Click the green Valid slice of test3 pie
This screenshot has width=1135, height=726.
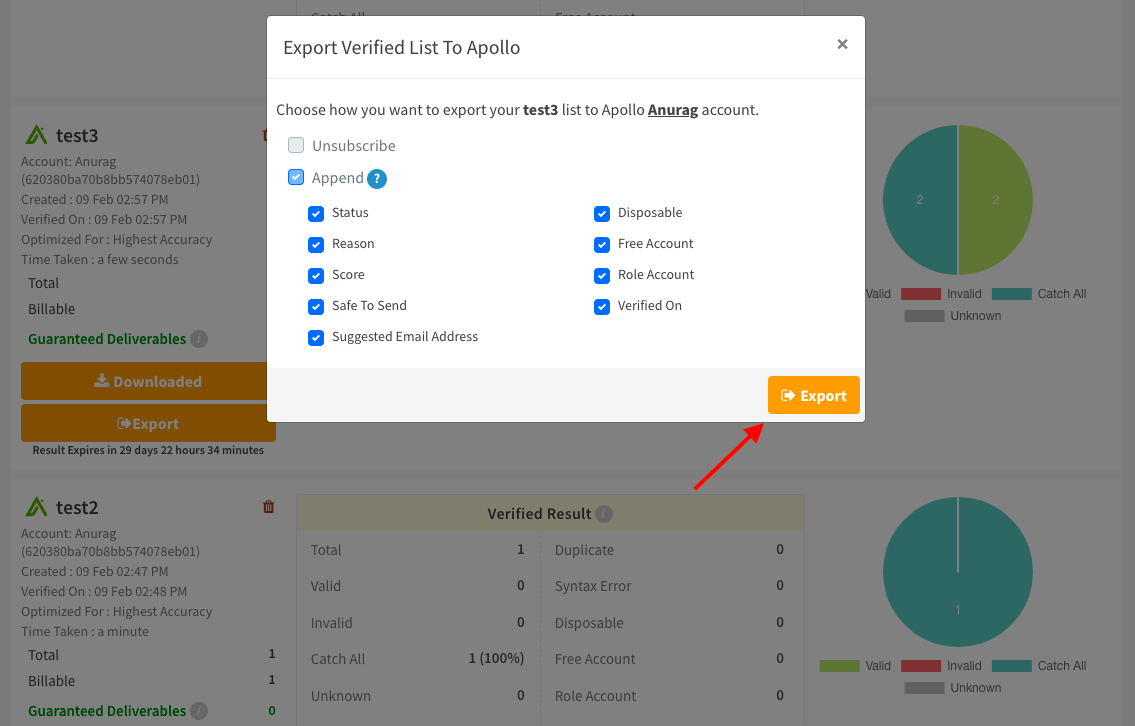pos(995,200)
